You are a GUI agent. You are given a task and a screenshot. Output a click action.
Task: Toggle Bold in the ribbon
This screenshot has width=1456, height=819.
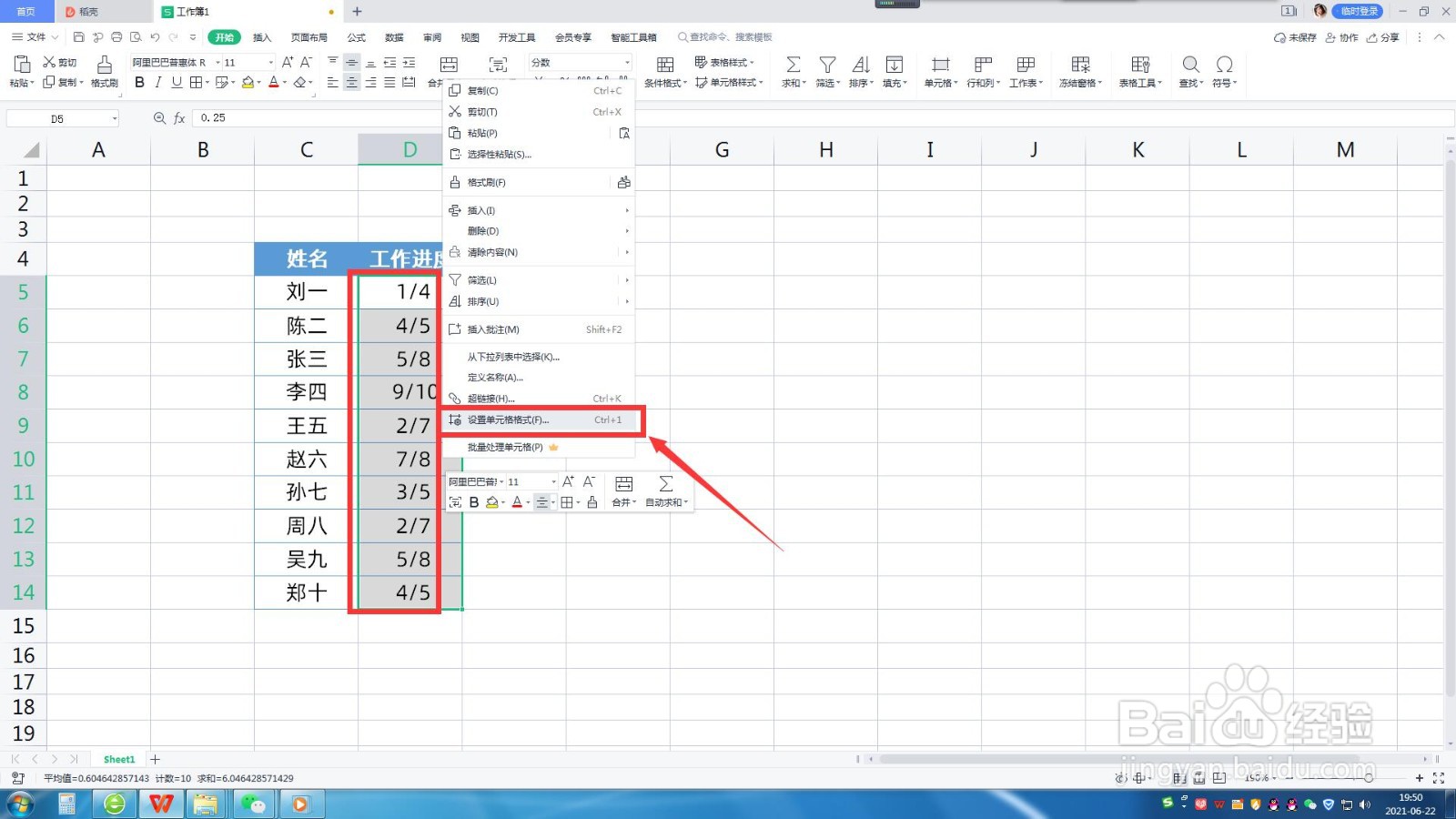(x=139, y=83)
